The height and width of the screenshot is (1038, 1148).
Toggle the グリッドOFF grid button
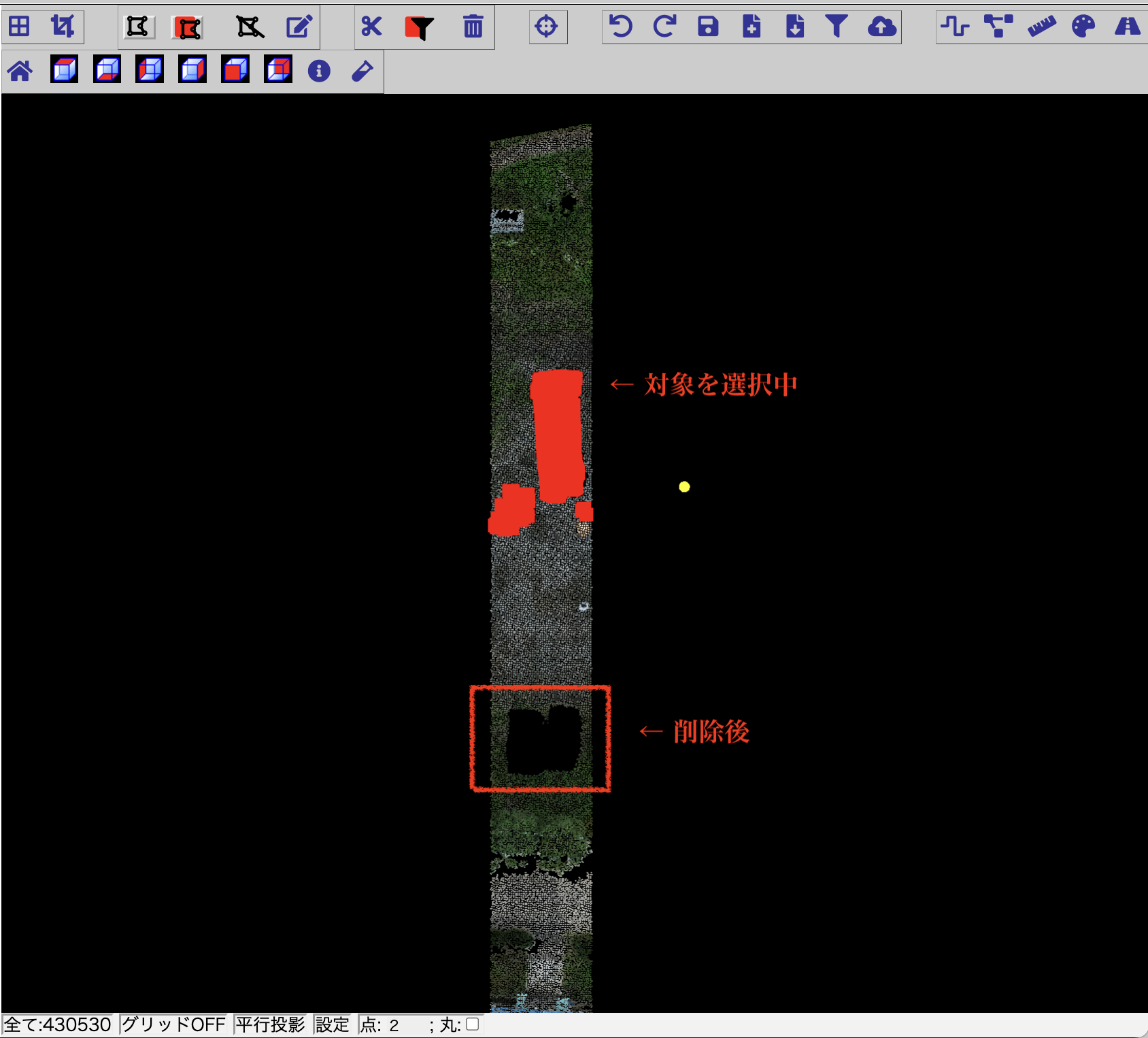pyautogui.click(x=173, y=1024)
